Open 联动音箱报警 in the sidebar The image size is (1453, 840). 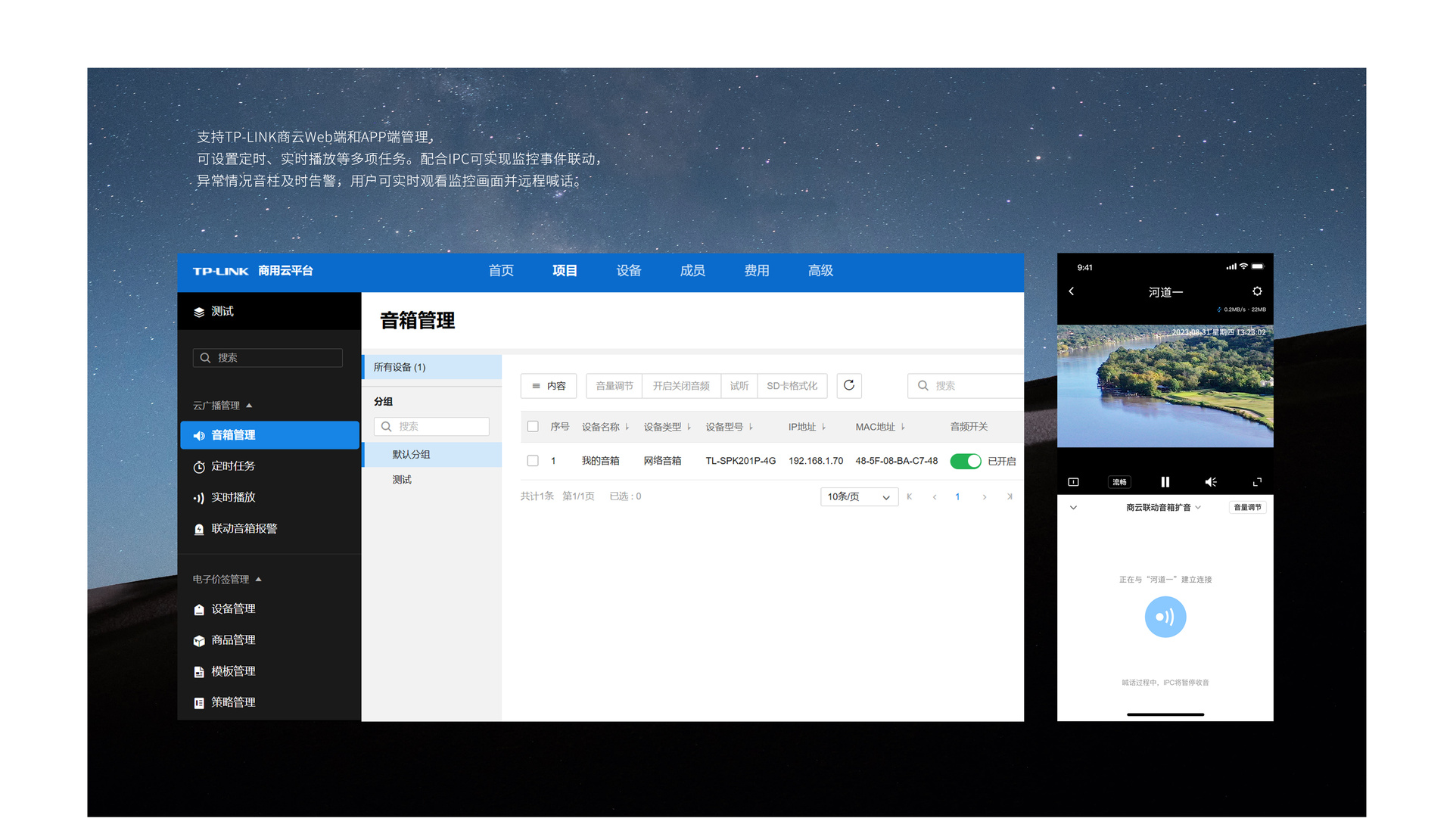tap(244, 529)
